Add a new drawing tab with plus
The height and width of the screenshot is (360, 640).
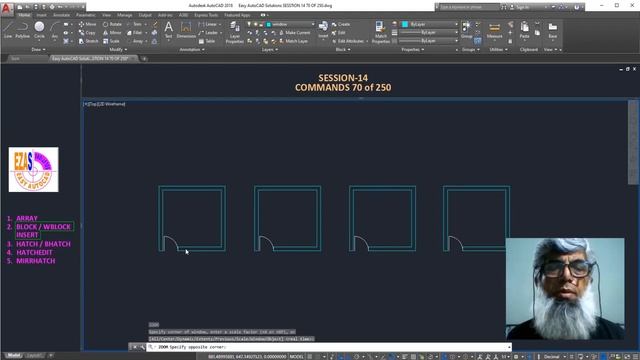[144, 59]
